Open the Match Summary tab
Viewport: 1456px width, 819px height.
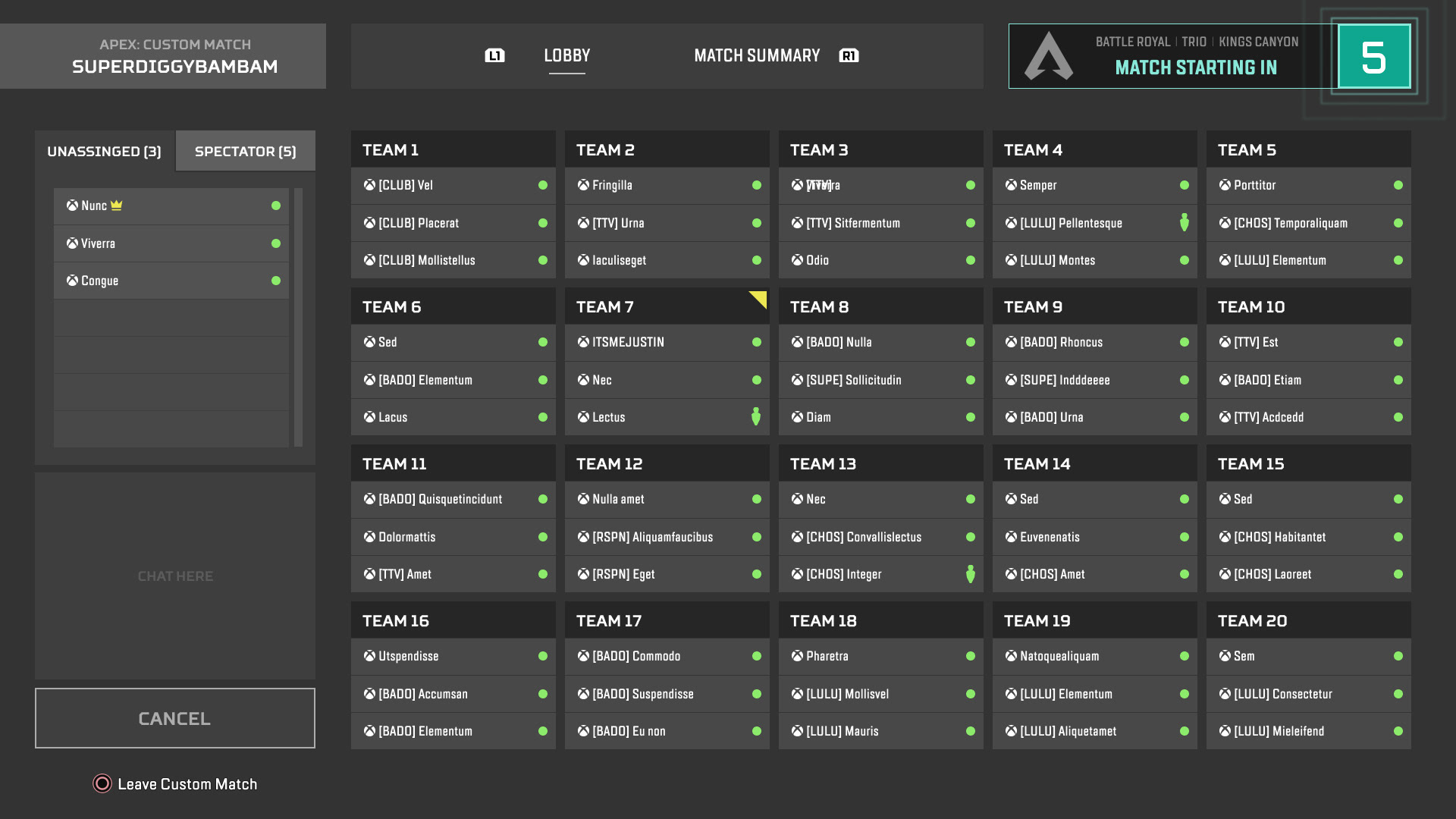pyautogui.click(x=757, y=56)
